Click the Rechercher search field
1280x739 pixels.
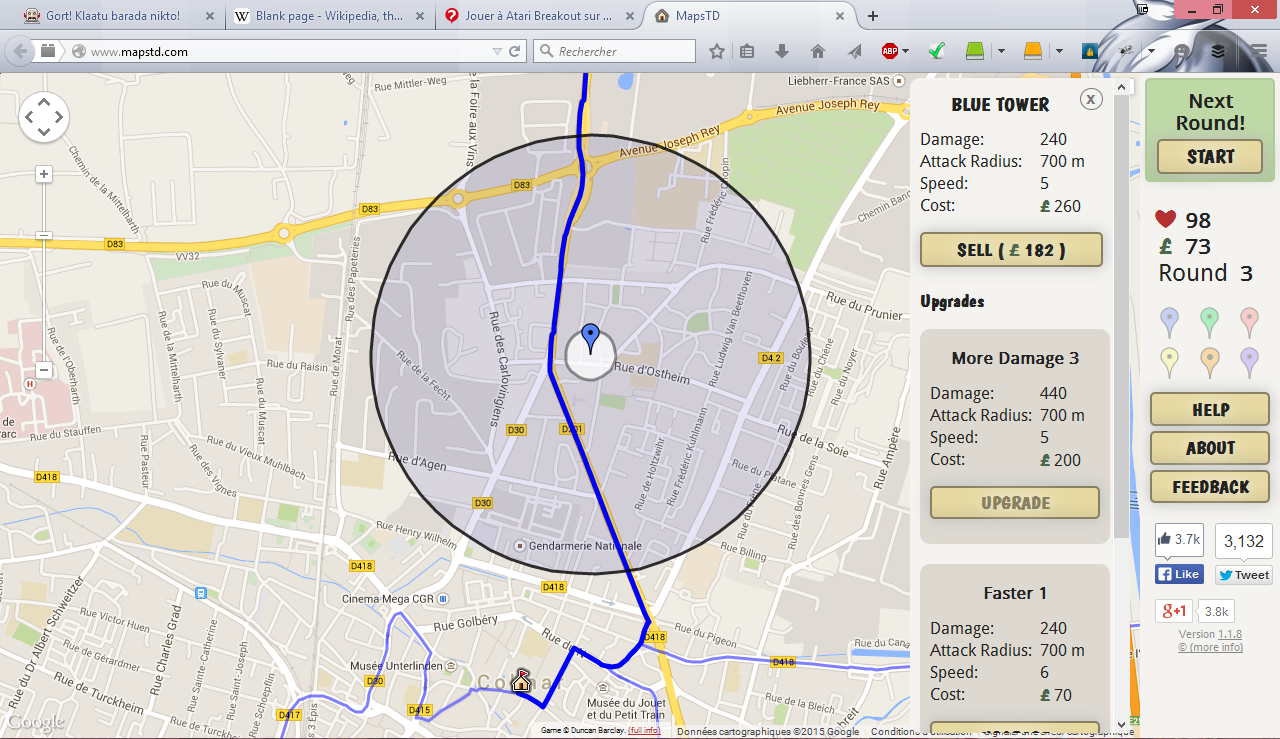point(615,51)
